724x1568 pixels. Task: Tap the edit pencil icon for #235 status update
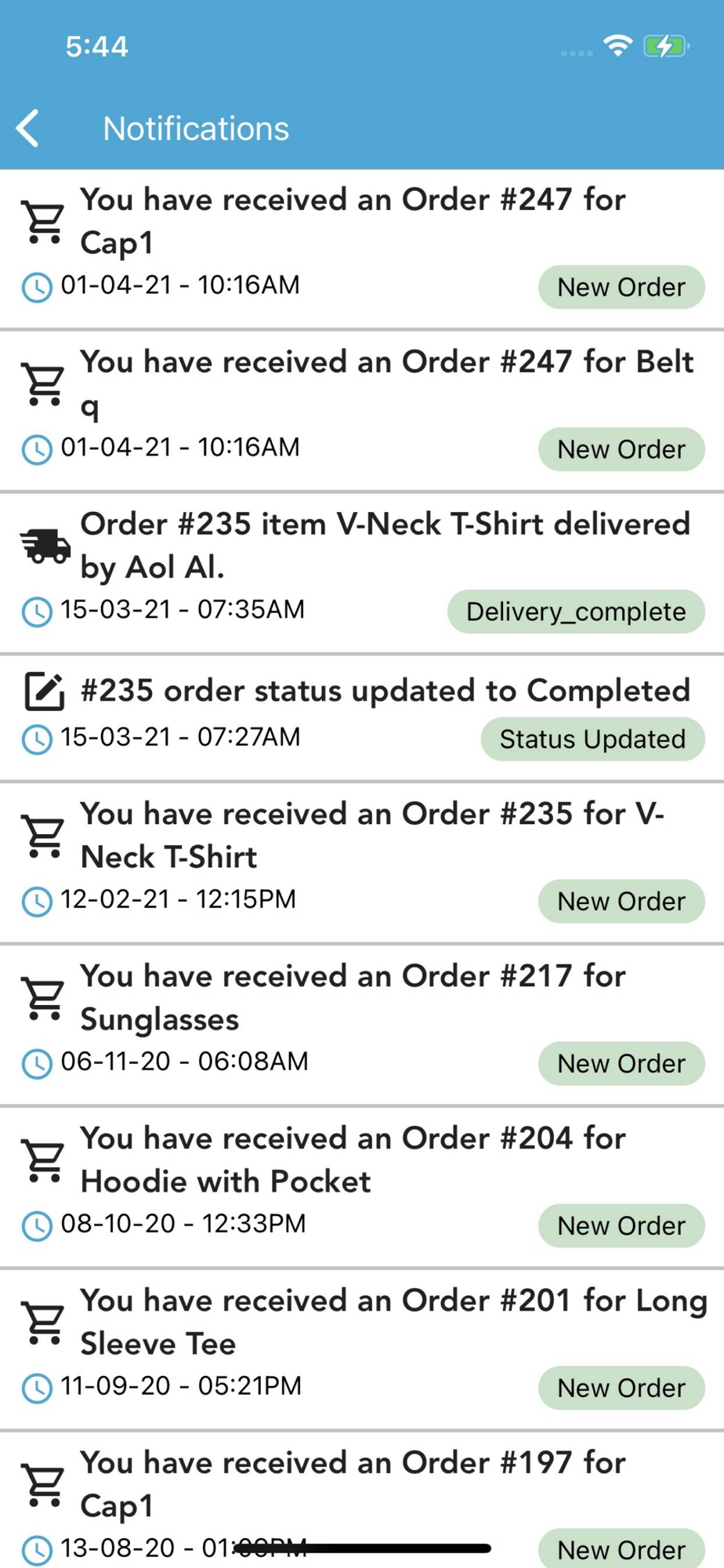pos(44,691)
